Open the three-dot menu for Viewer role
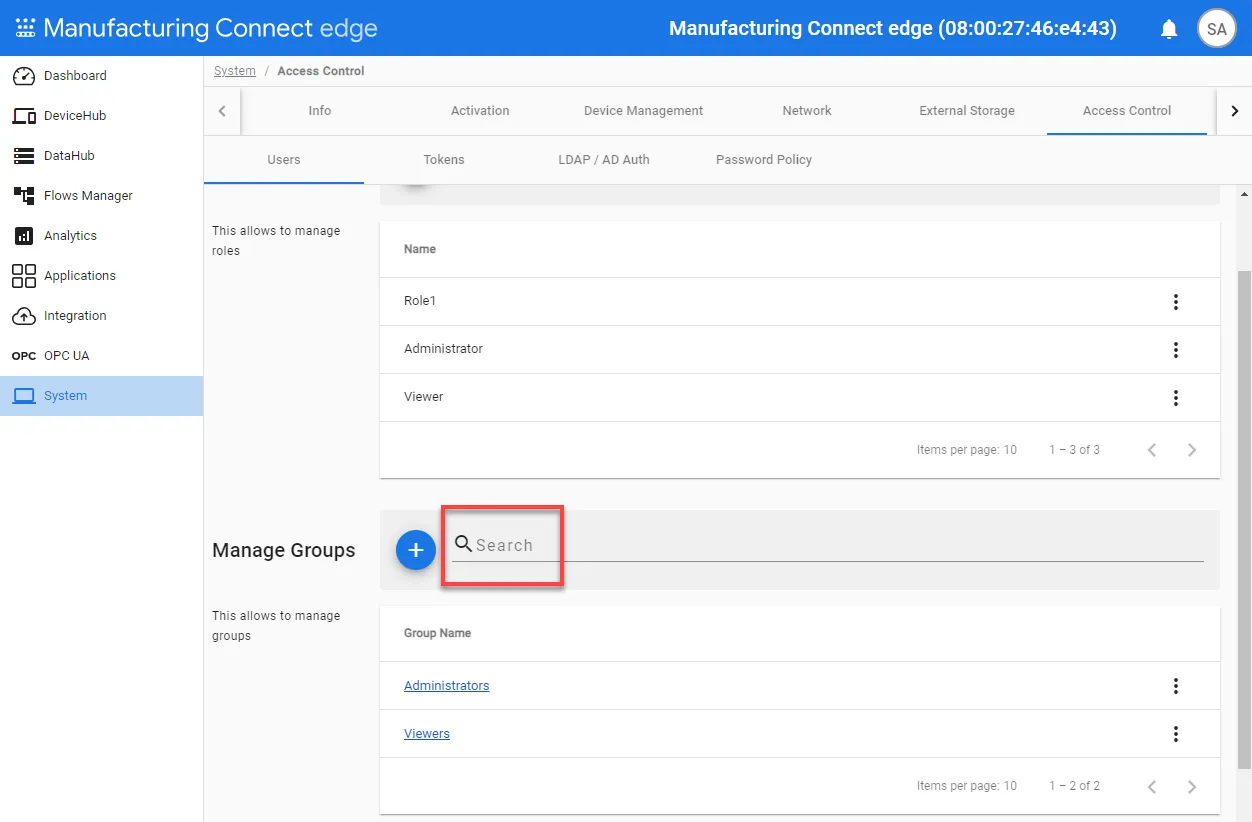 point(1176,398)
